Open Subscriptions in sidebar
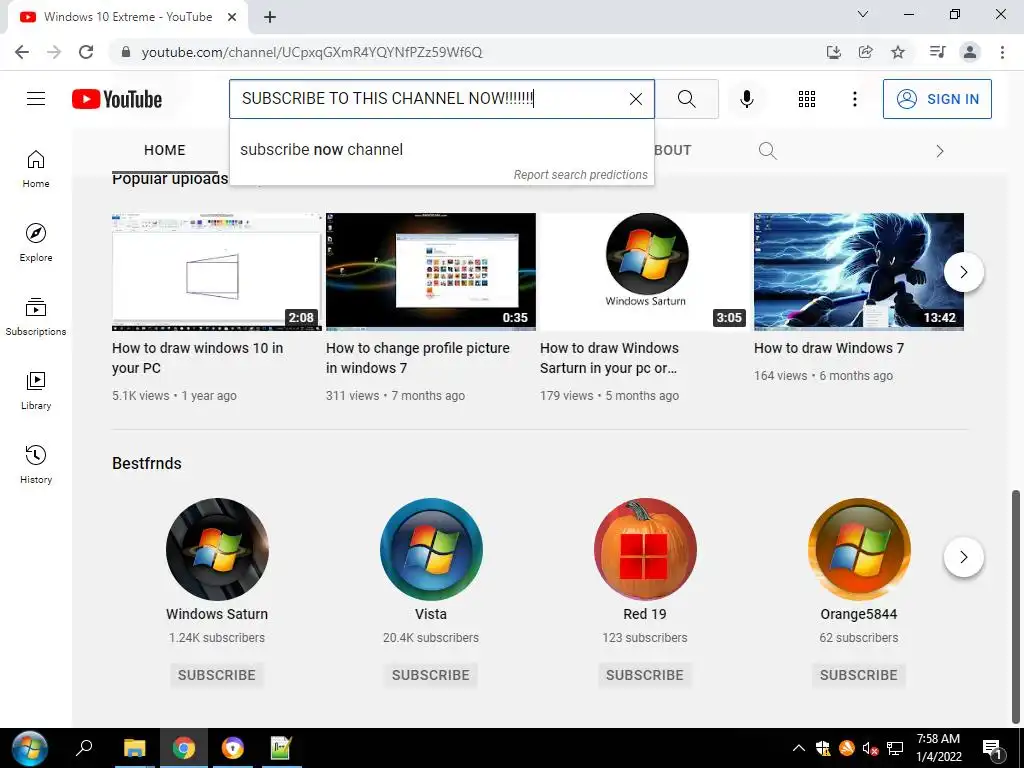The image size is (1024, 768). coord(36,317)
